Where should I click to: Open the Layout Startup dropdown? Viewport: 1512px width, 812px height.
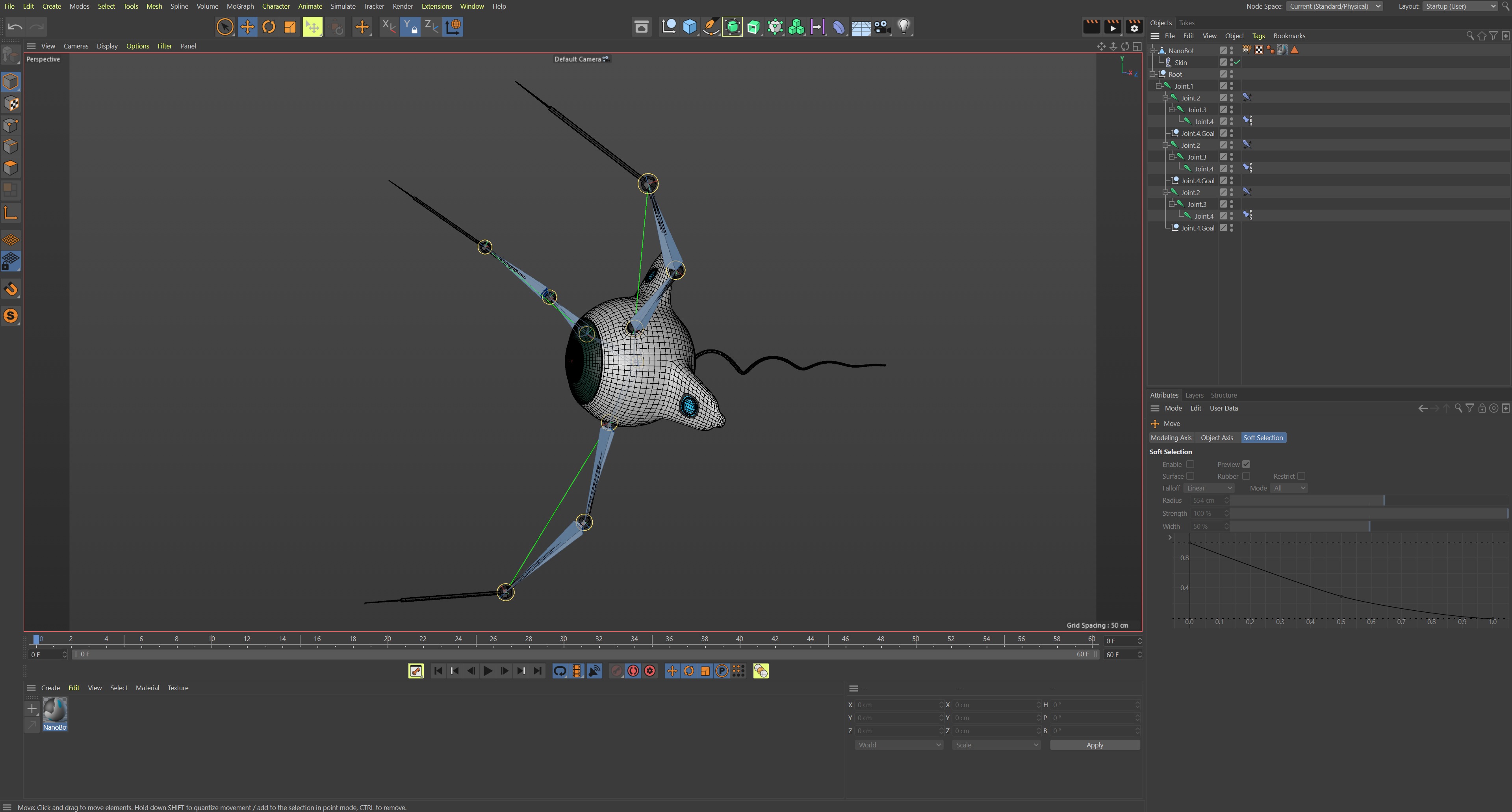(x=1460, y=6)
